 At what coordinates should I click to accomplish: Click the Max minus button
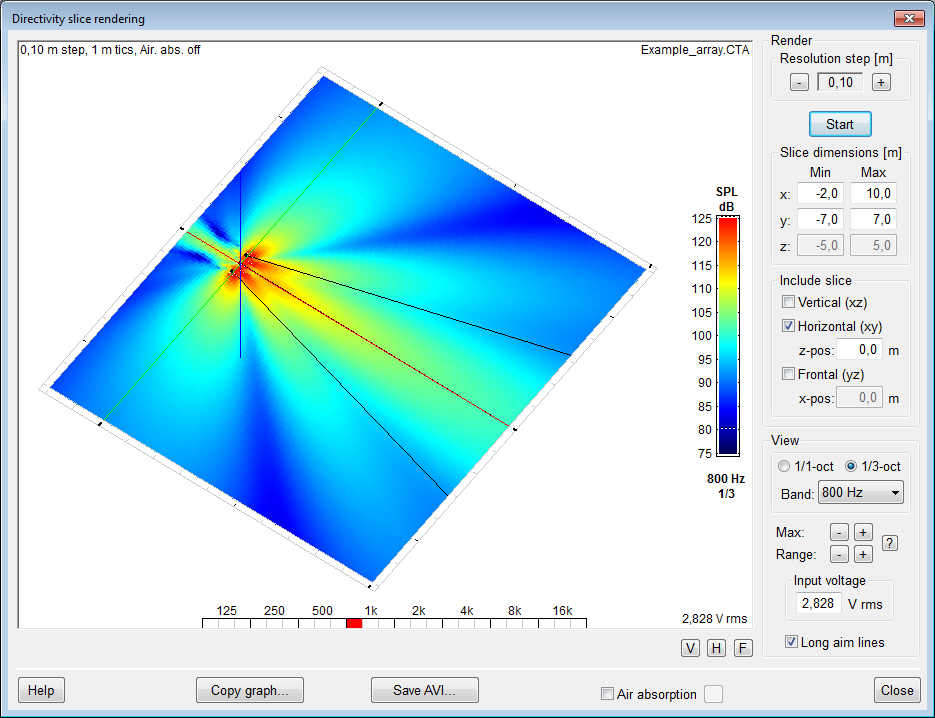840,533
